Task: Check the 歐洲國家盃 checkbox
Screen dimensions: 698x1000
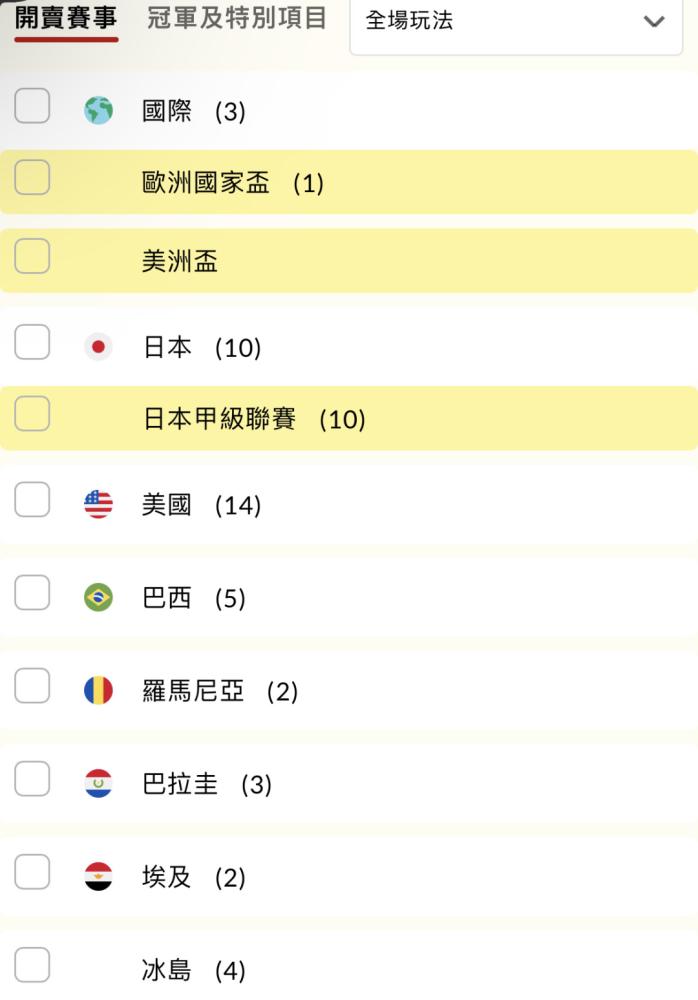Action: 32,177
